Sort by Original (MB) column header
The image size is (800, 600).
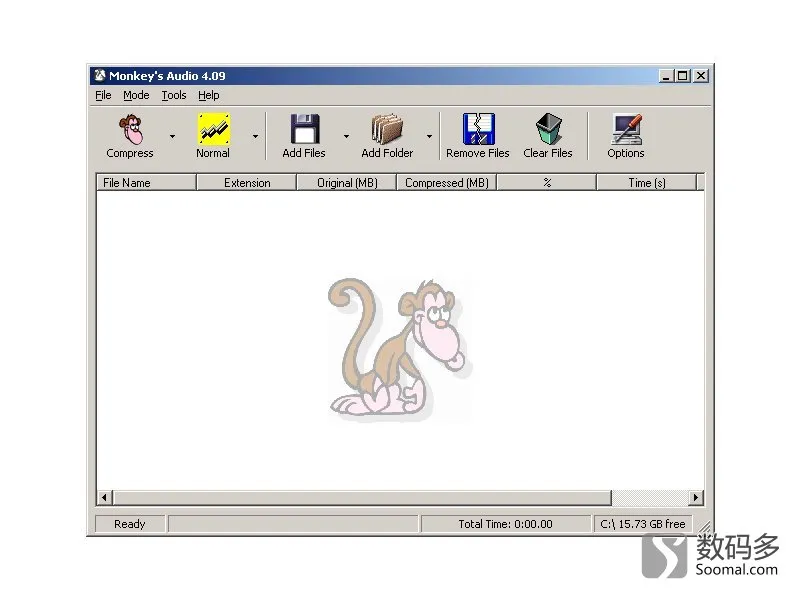click(x=346, y=183)
